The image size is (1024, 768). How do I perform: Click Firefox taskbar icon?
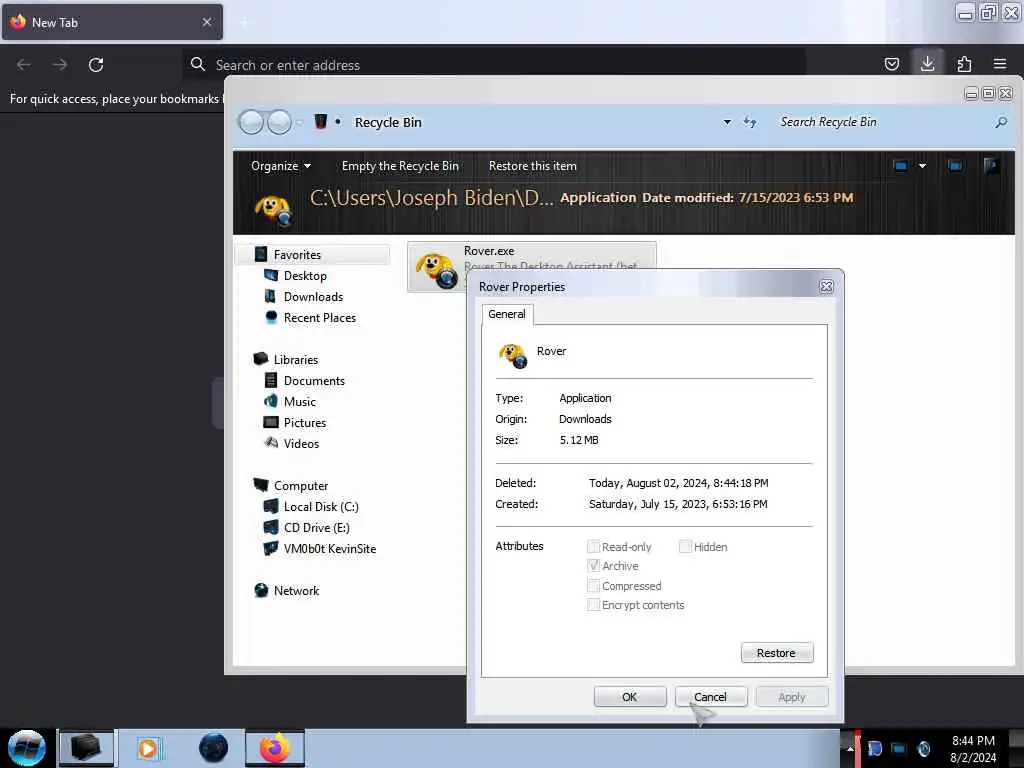275,748
